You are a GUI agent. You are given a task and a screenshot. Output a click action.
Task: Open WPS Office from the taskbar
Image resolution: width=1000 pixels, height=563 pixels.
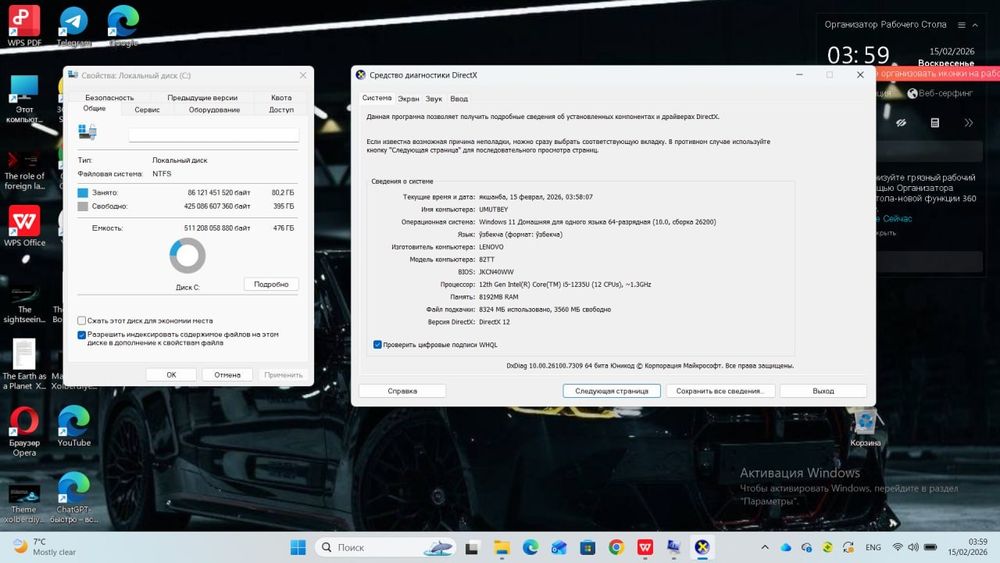coord(645,547)
